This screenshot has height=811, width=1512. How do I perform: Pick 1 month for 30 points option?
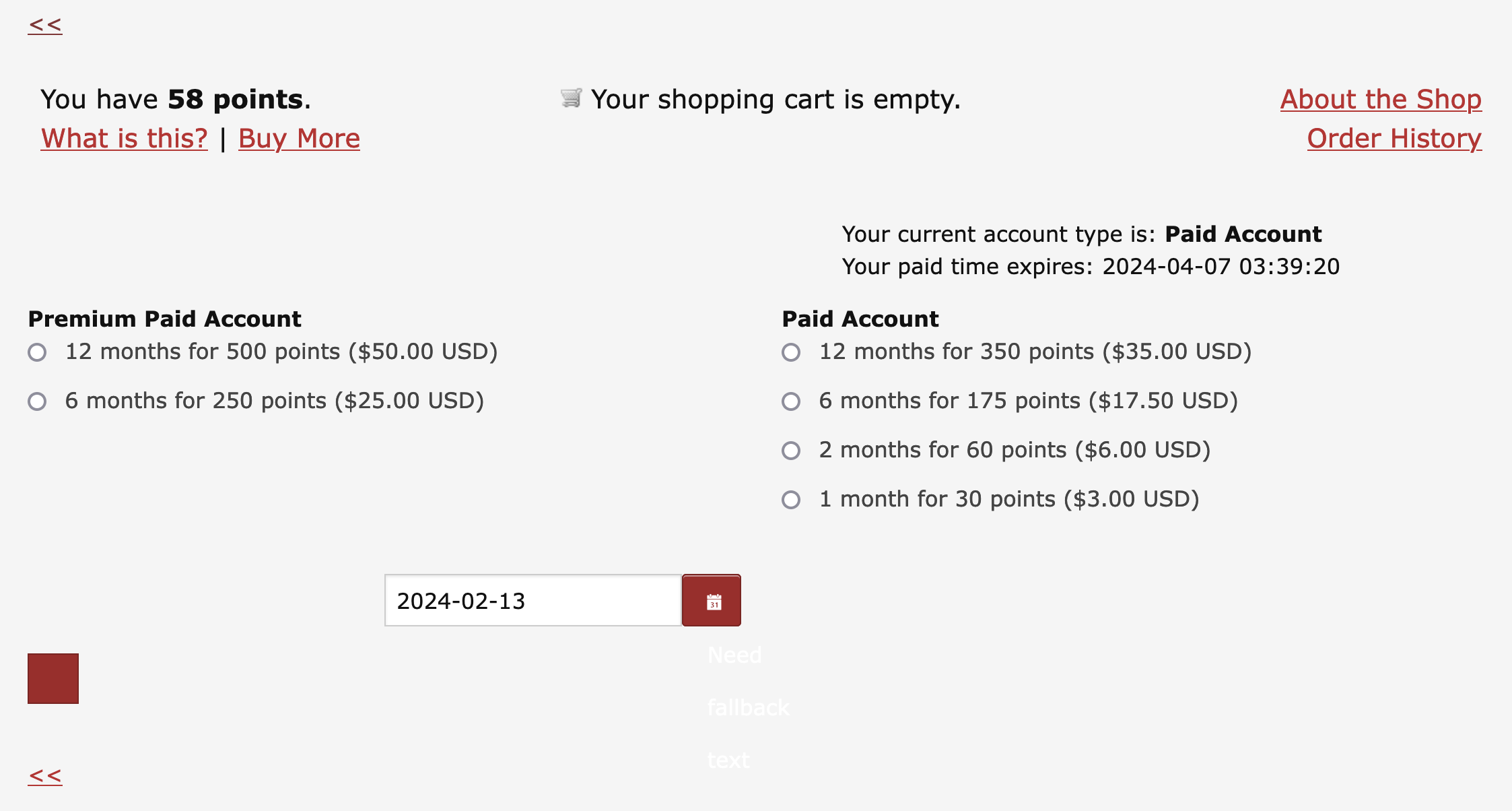791,500
